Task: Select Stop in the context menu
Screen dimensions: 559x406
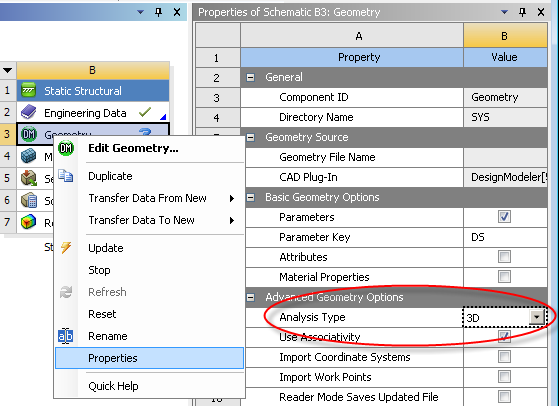Action: pos(99,270)
